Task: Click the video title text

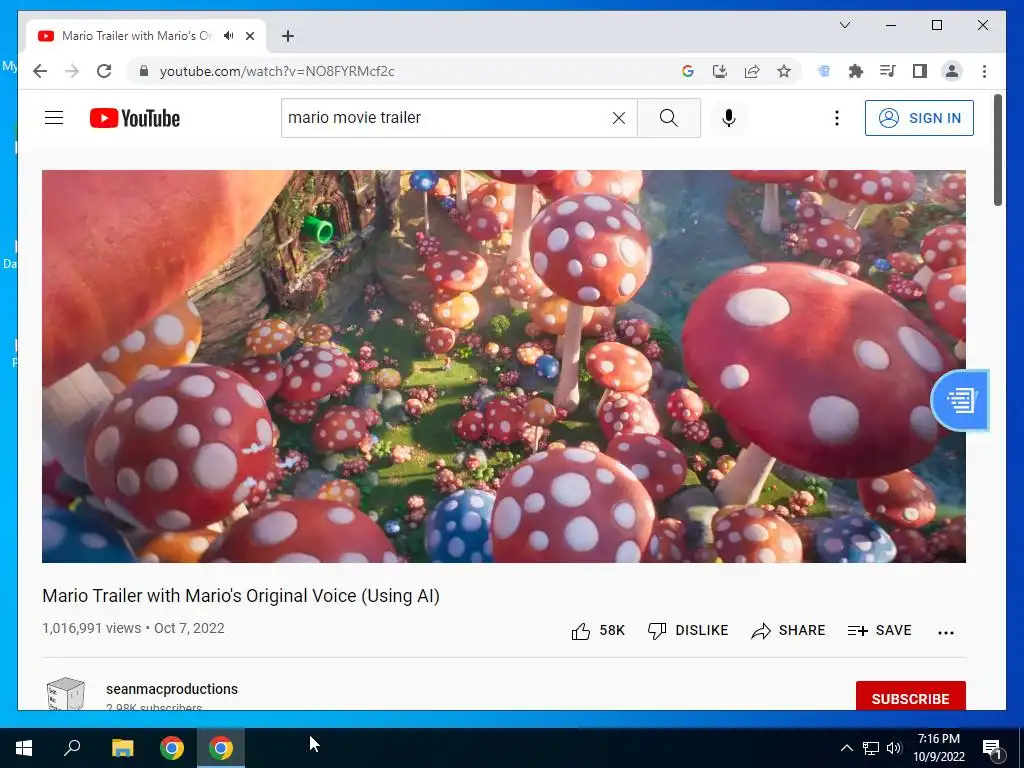Action: 241,596
